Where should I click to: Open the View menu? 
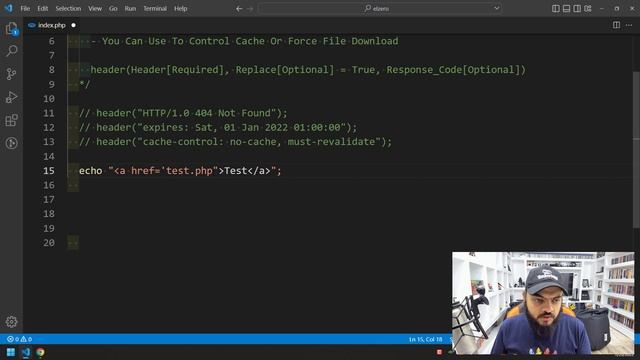click(95, 9)
